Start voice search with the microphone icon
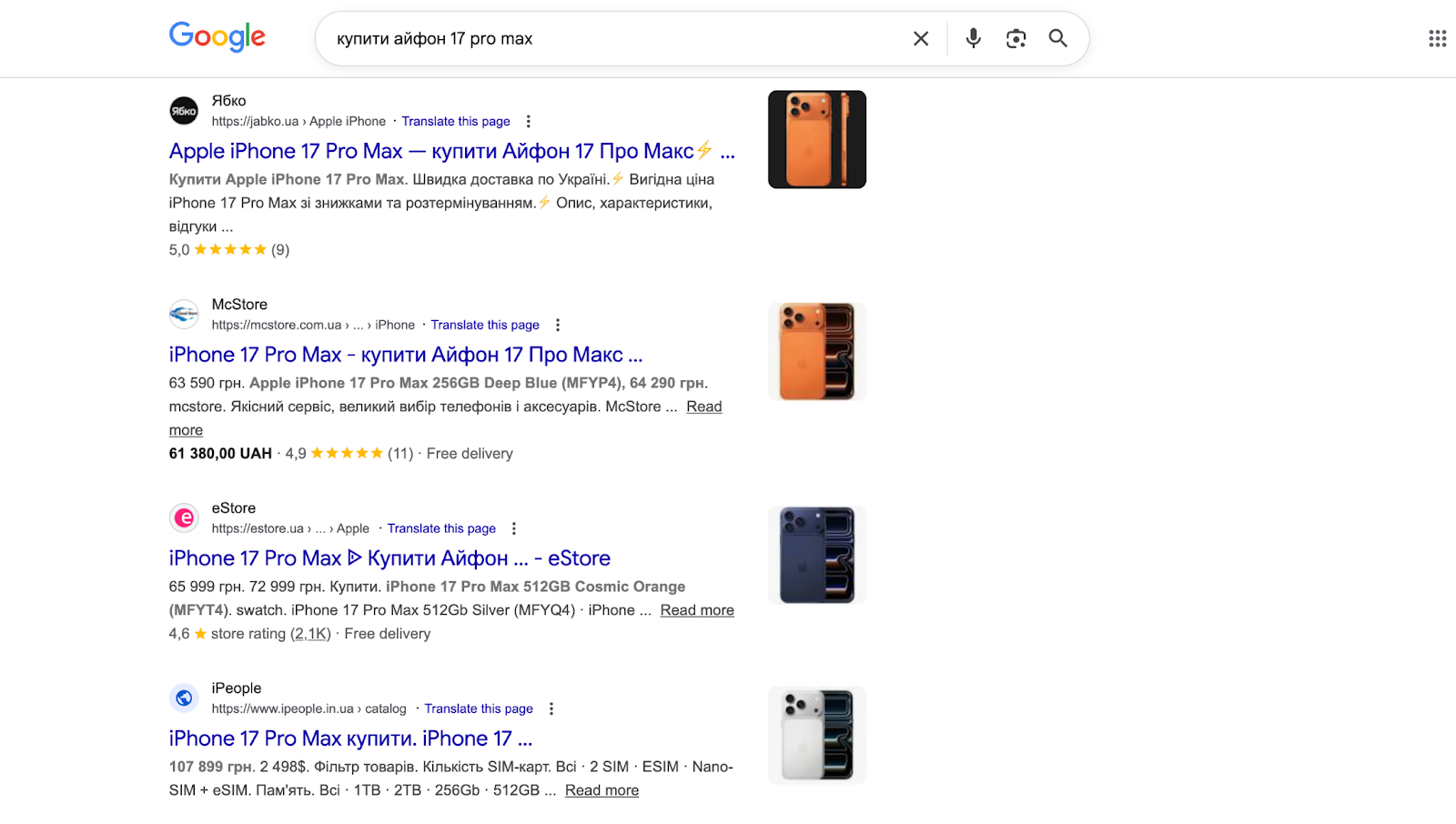1456x824 pixels. point(973,38)
